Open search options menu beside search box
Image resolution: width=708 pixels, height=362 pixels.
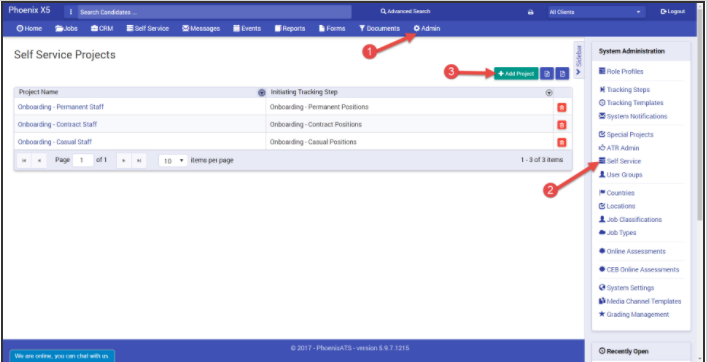coord(71,12)
